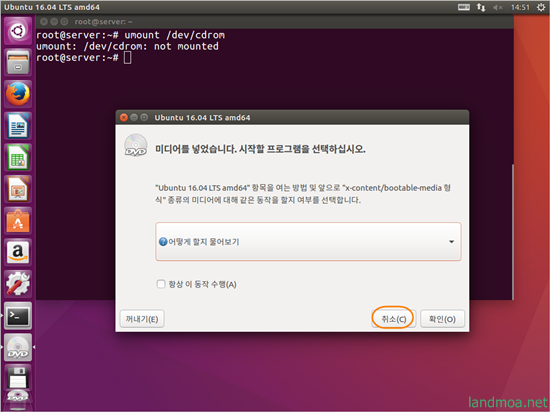Open LibreOffice Writer from launcher
This screenshot has height=412, width=550.
coord(18,126)
